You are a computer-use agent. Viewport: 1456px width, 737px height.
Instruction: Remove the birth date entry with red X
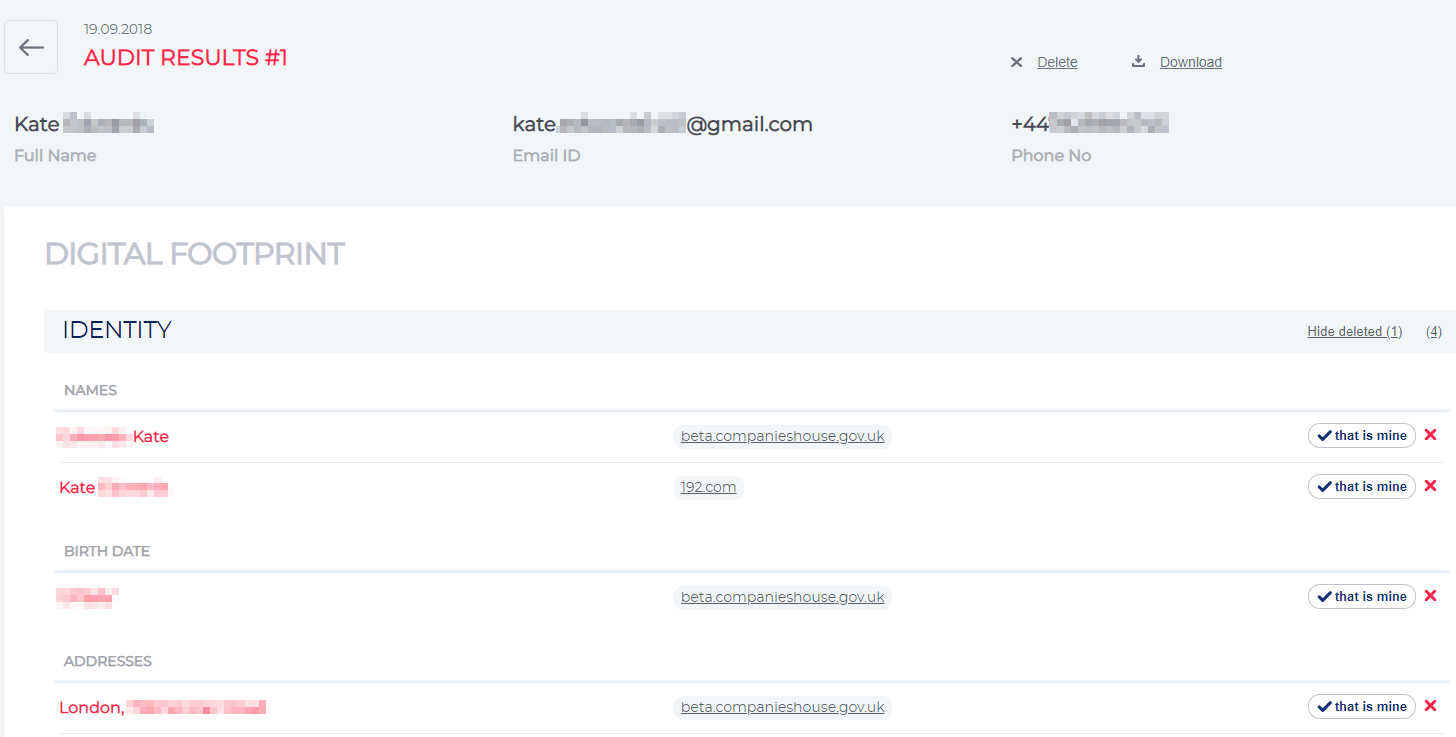click(1430, 596)
